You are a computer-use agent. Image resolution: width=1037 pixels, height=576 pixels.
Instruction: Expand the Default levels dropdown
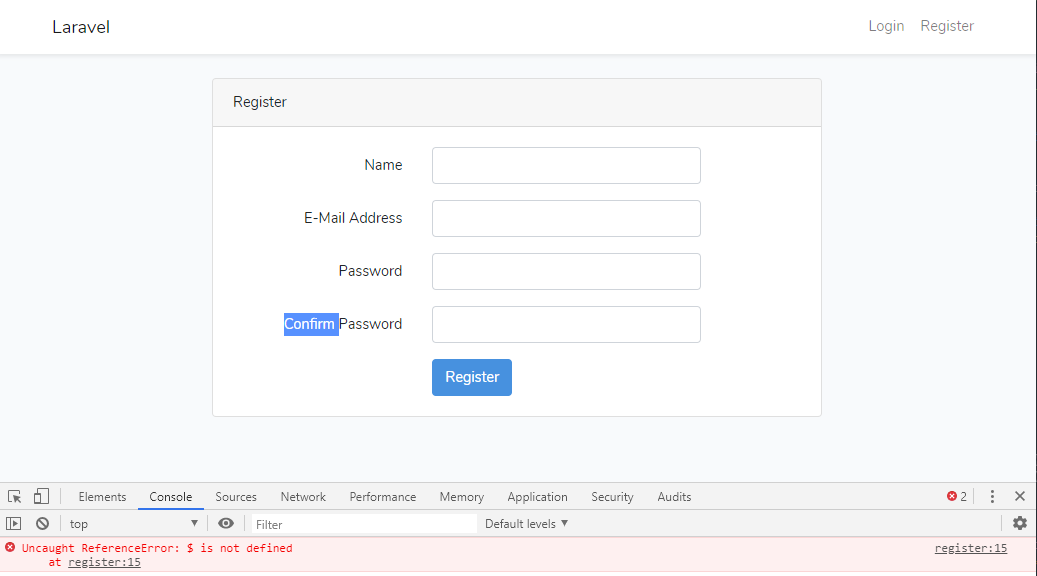click(x=526, y=524)
